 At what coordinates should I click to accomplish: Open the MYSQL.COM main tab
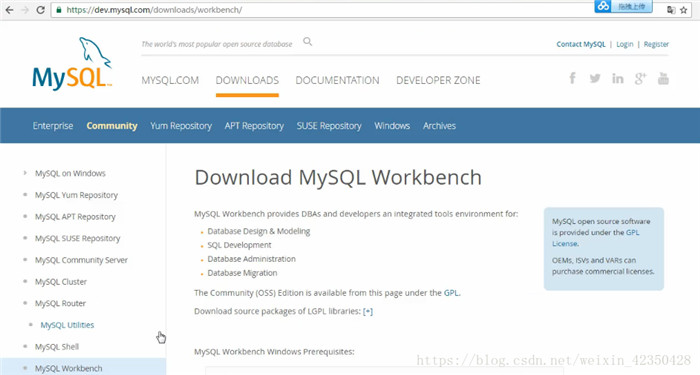pyautogui.click(x=170, y=80)
